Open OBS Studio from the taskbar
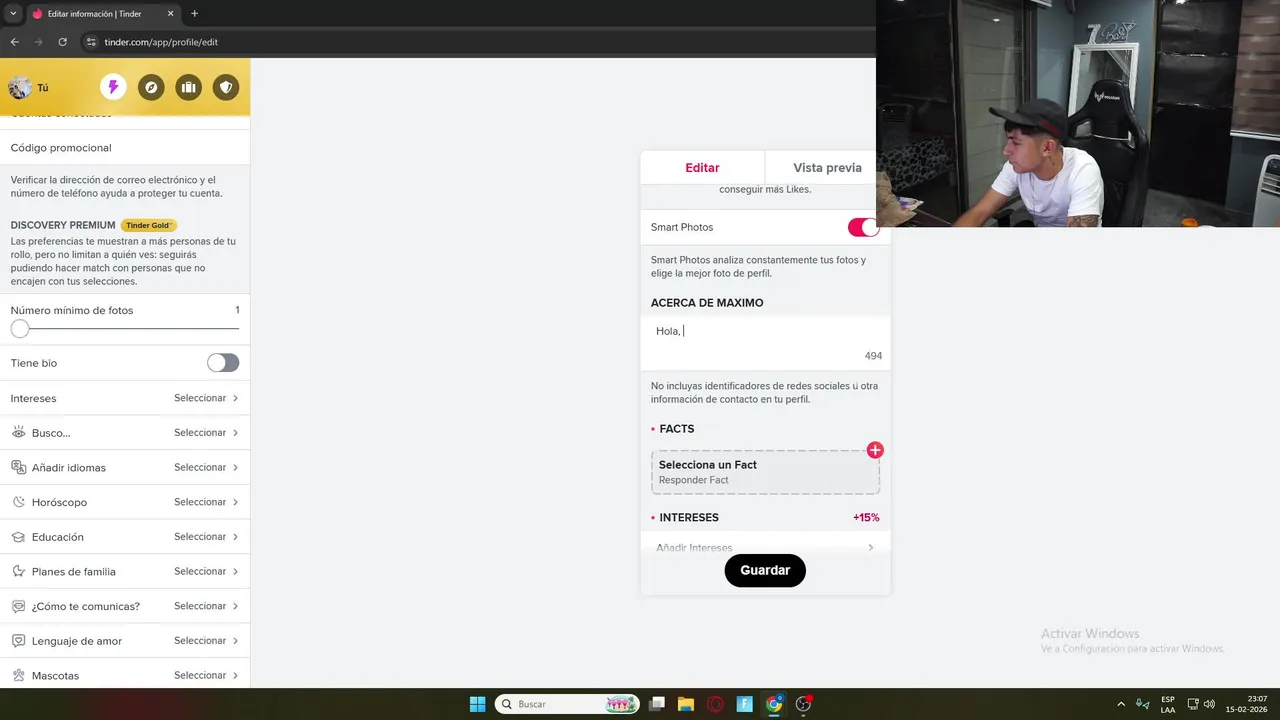 (x=803, y=704)
